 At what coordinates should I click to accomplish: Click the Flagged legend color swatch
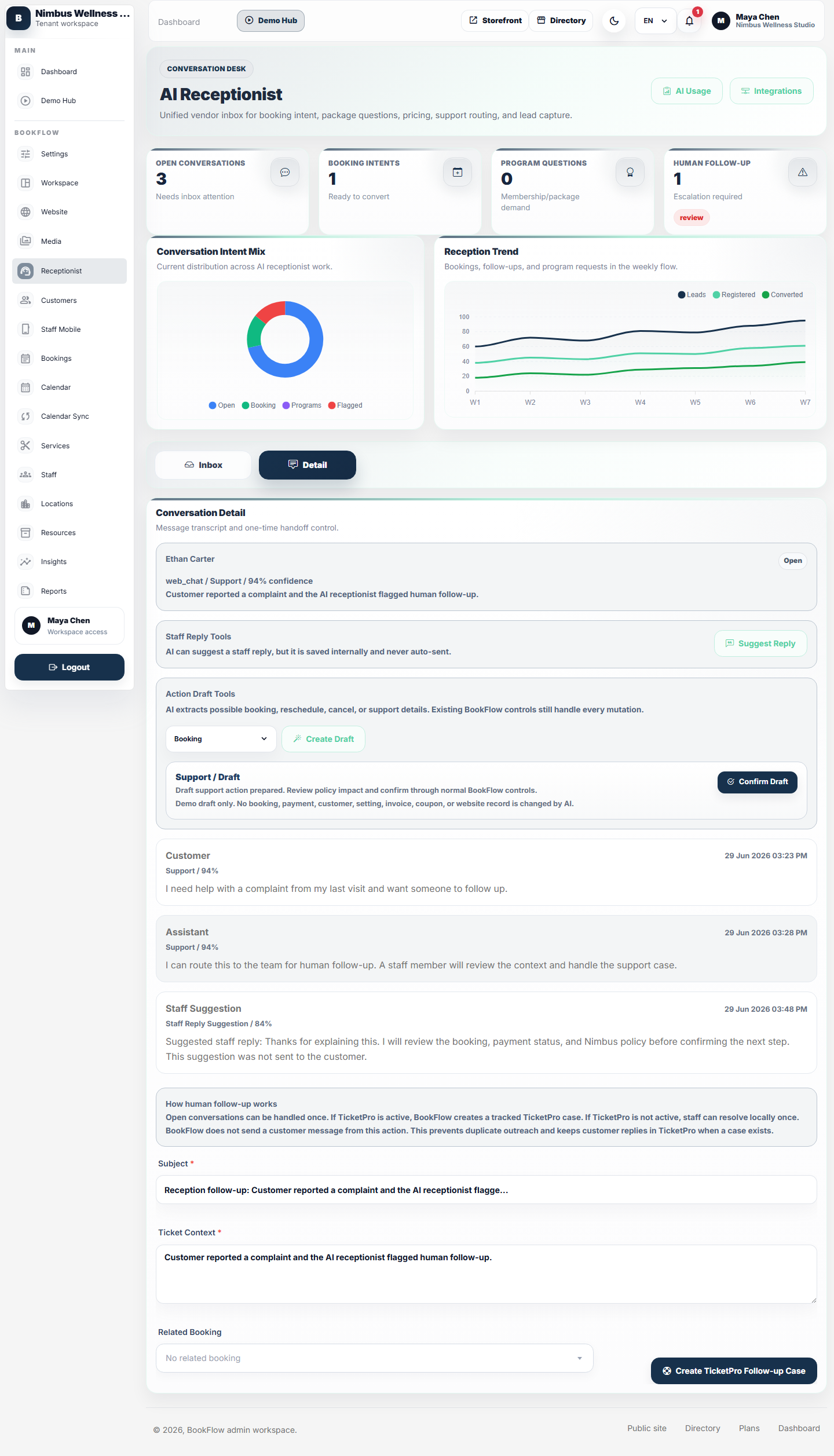tap(332, 405)
